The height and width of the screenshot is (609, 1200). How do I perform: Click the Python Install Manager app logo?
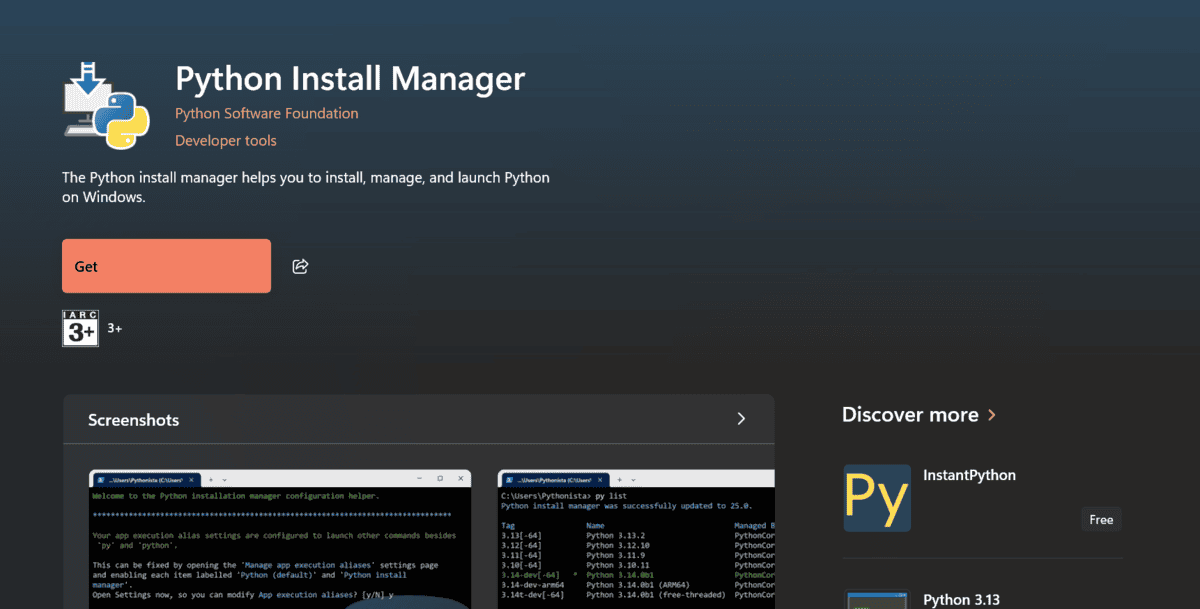106,104
